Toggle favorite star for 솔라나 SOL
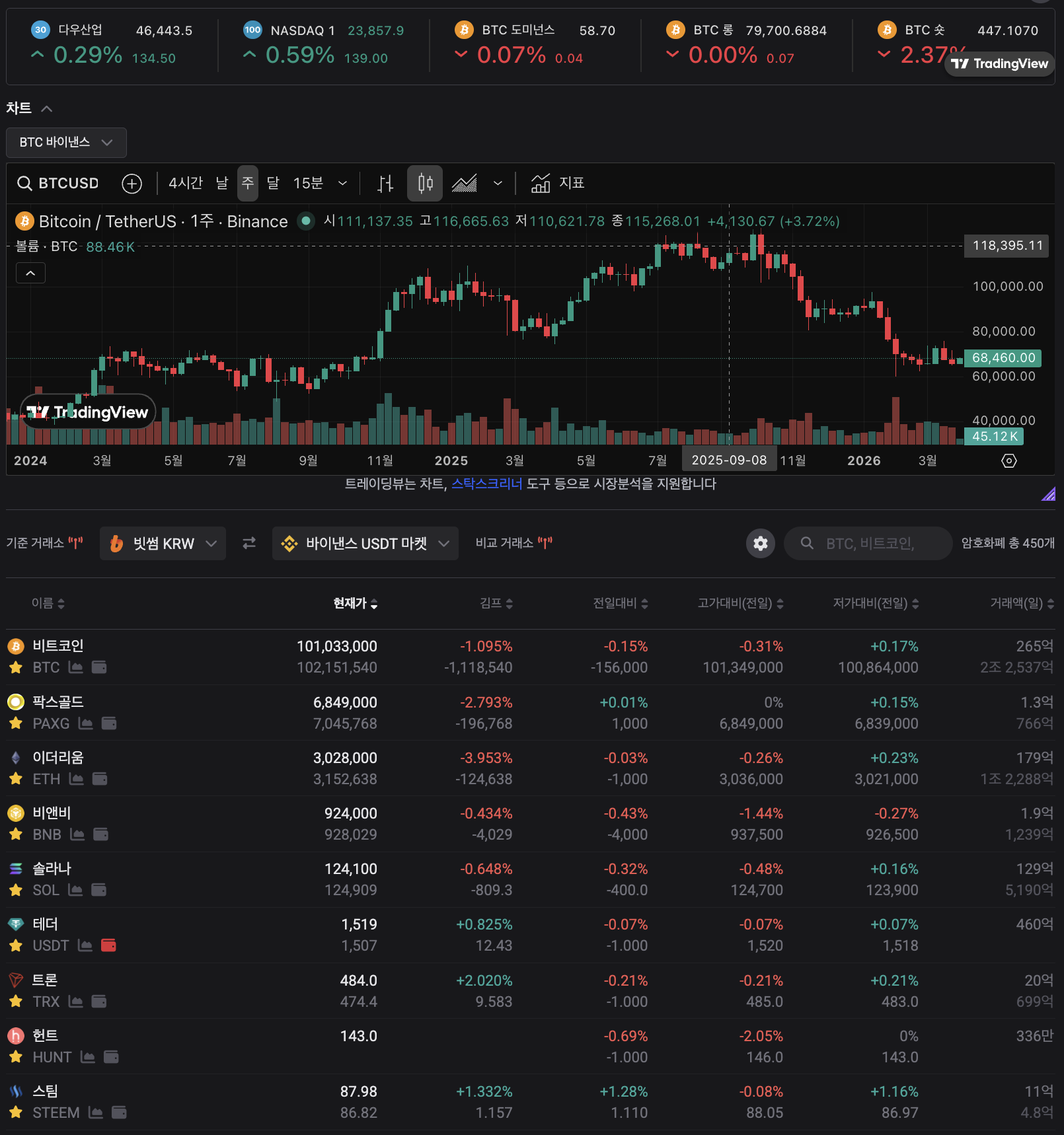Image resolution: width=1064 pixels, height=1135 pixels. [16, 890]
